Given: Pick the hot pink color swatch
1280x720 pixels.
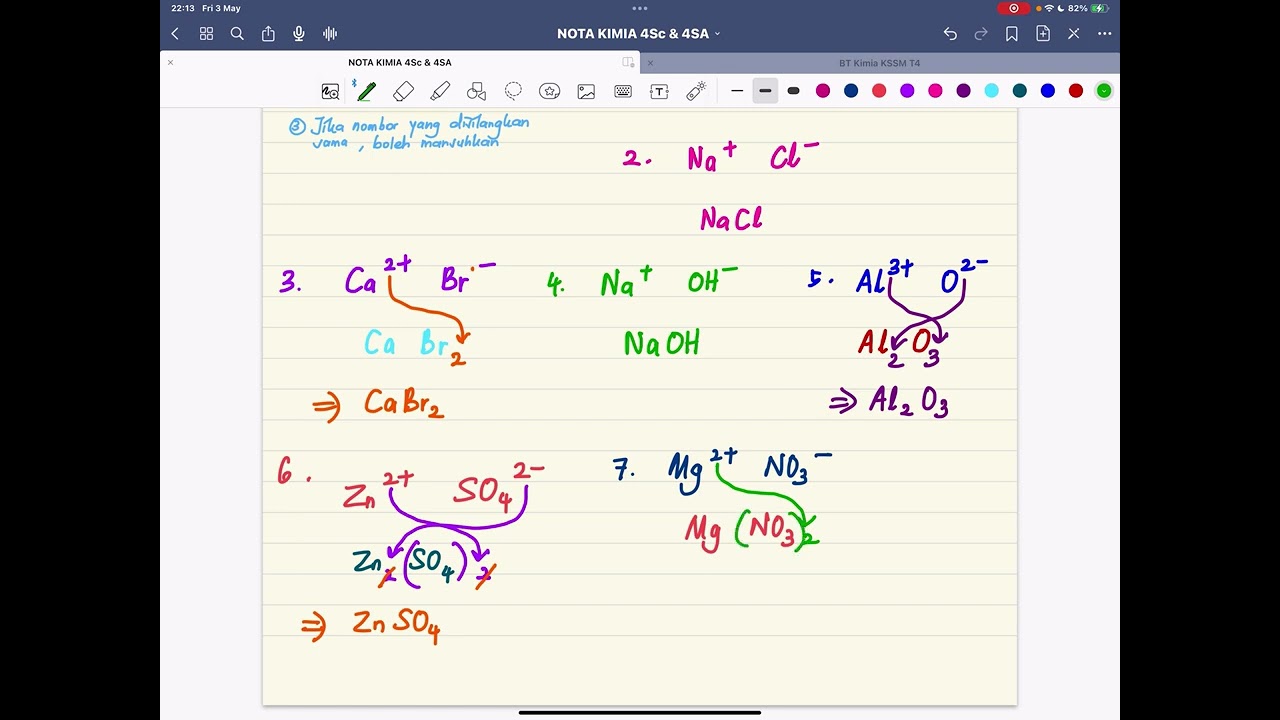Looking at the screenshot, I should pyautogui.click(x=935, y=91).
